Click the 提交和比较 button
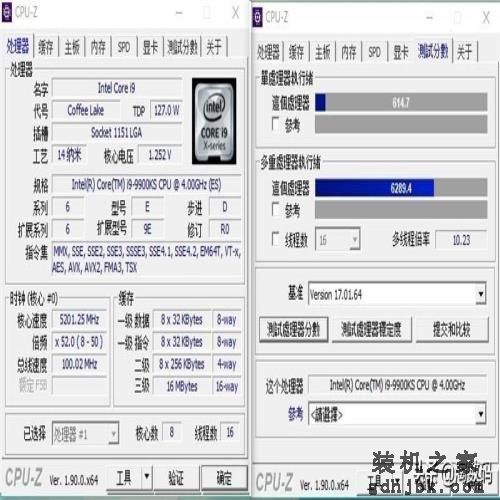Viewport: 500px width, 500px height. tap(452, 329)
